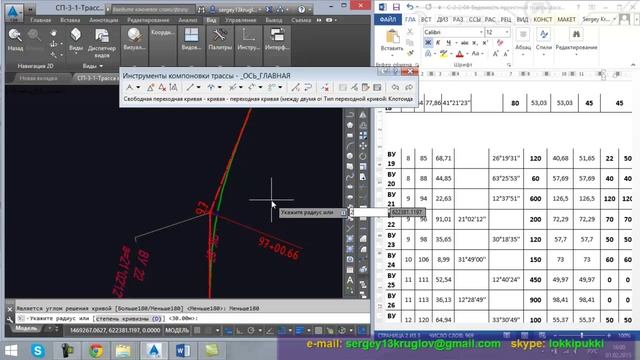Image resolution: width=640 pixels, height=360 pixels.
Task: Open the Calibri font name dropdown
Action: [481, 32]
